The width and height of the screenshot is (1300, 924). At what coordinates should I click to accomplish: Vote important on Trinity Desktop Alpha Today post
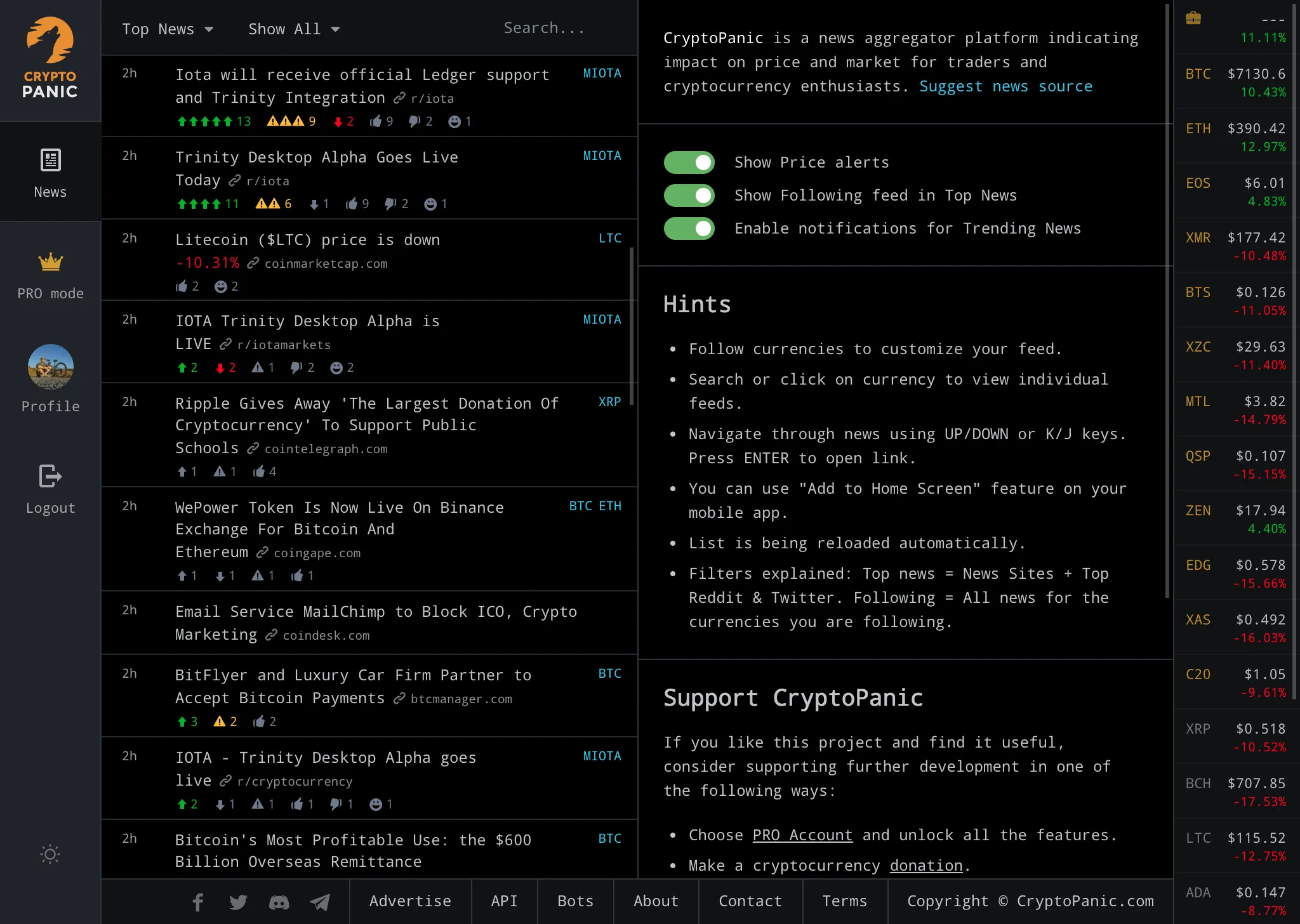point(274,204)
